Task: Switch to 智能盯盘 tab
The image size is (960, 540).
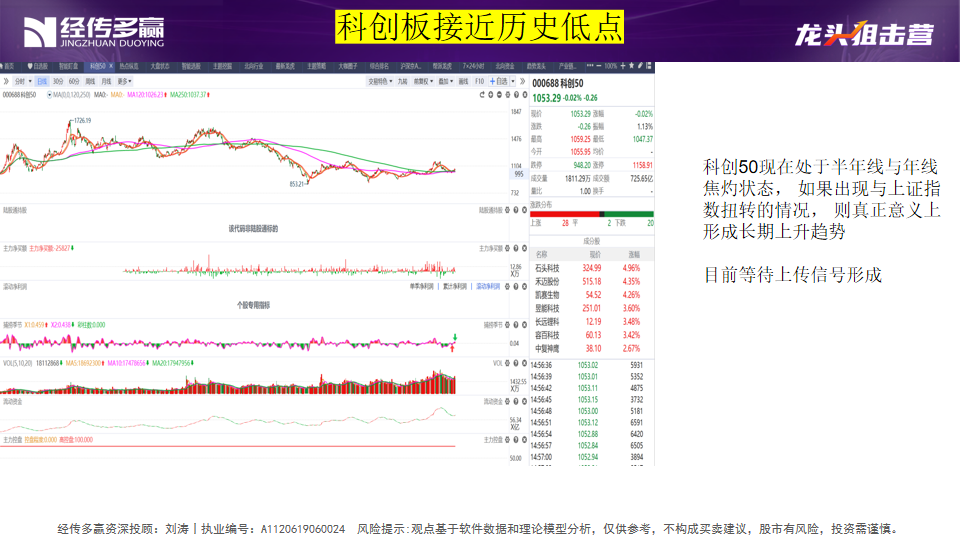Action: pos(68,66)
